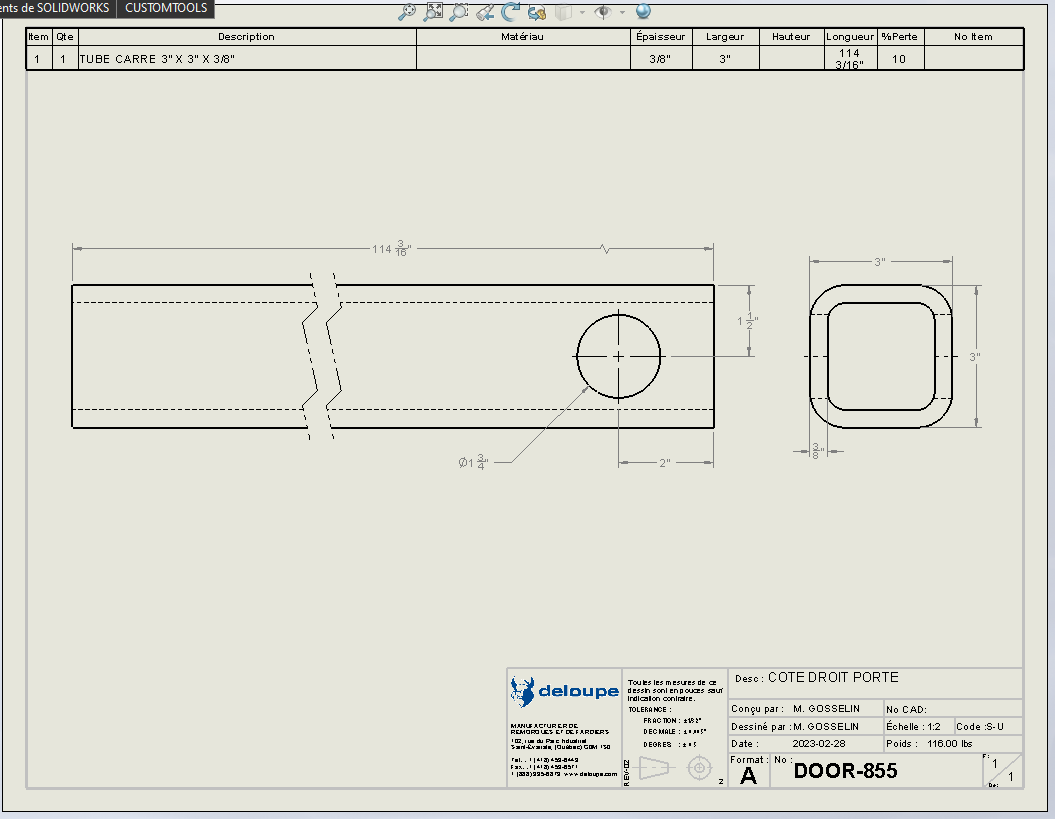
Task: Go back with the Previous View icon
Action: [x=485, y=12]
